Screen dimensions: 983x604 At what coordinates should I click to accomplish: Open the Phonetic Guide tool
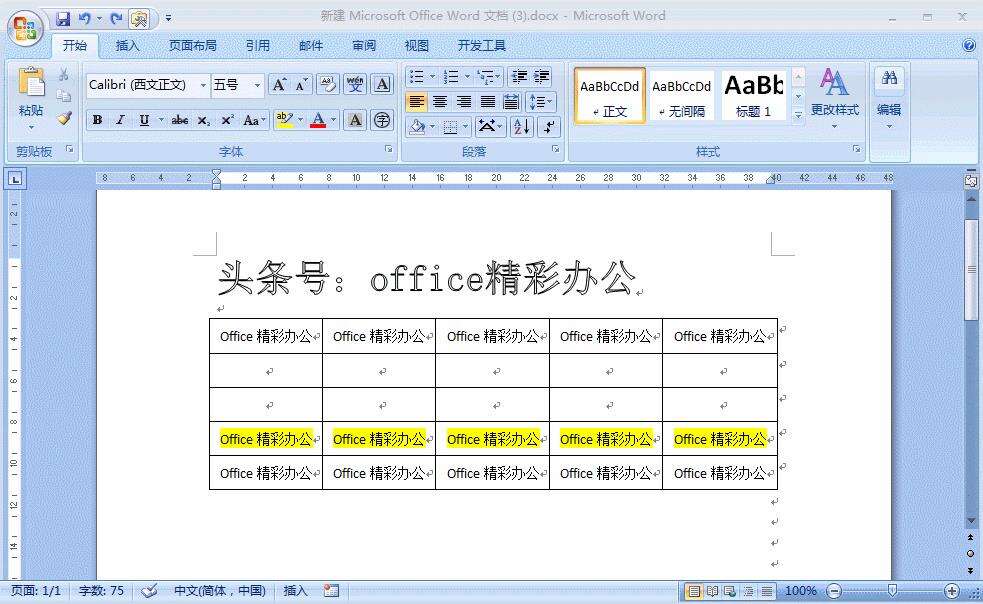tap(355, 85)
